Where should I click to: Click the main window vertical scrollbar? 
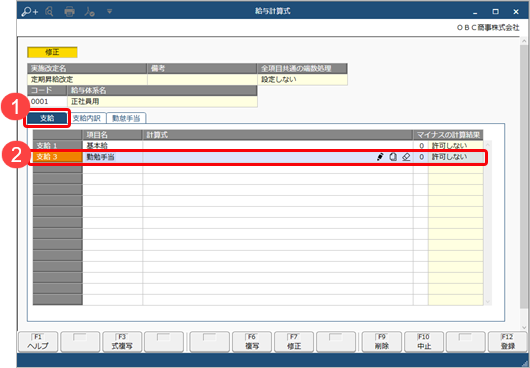click(524, 176)
